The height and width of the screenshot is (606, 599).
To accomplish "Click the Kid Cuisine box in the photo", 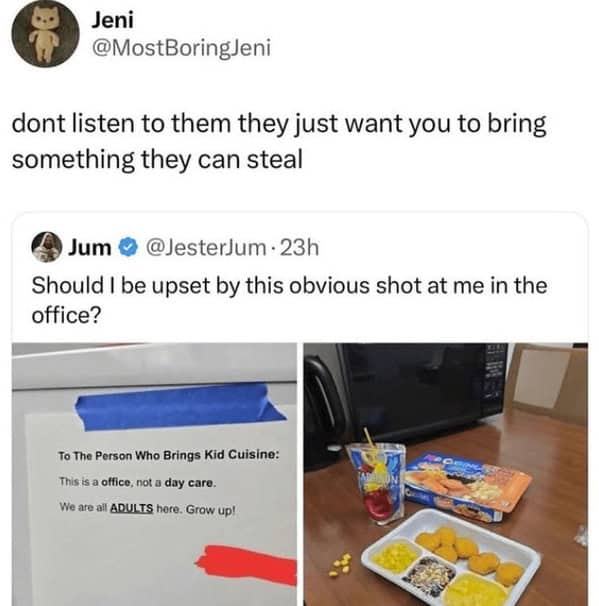I will 466,486.
